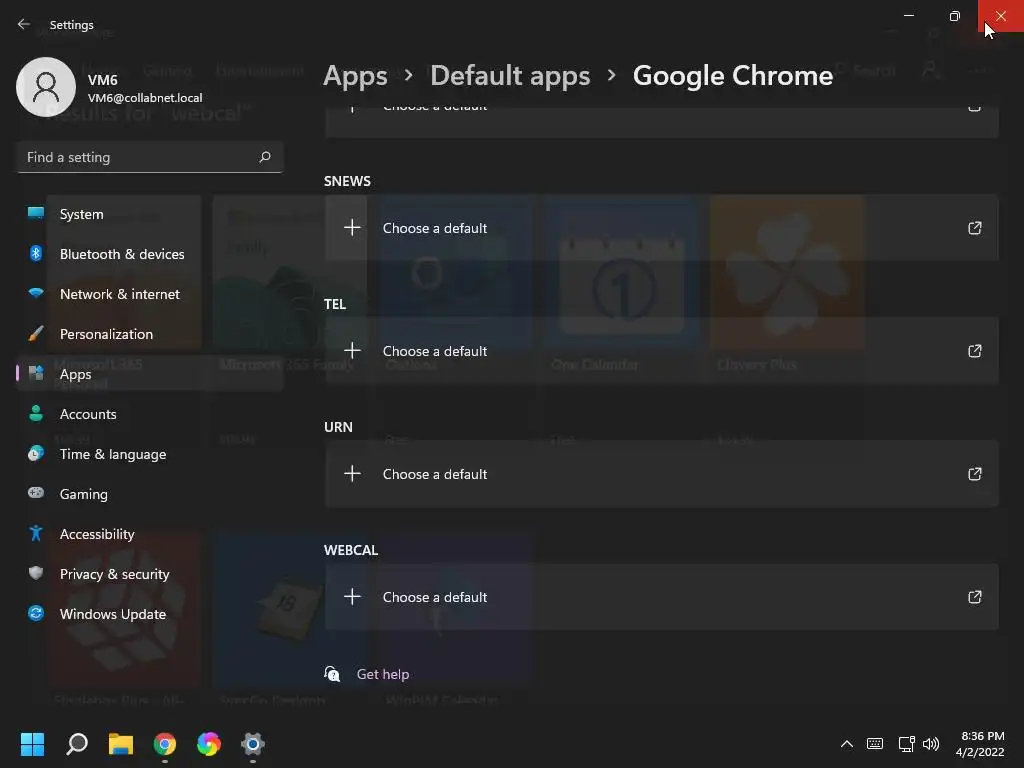
Task: Open File Explorer from the taskbar
Action: tap(121, 744)
